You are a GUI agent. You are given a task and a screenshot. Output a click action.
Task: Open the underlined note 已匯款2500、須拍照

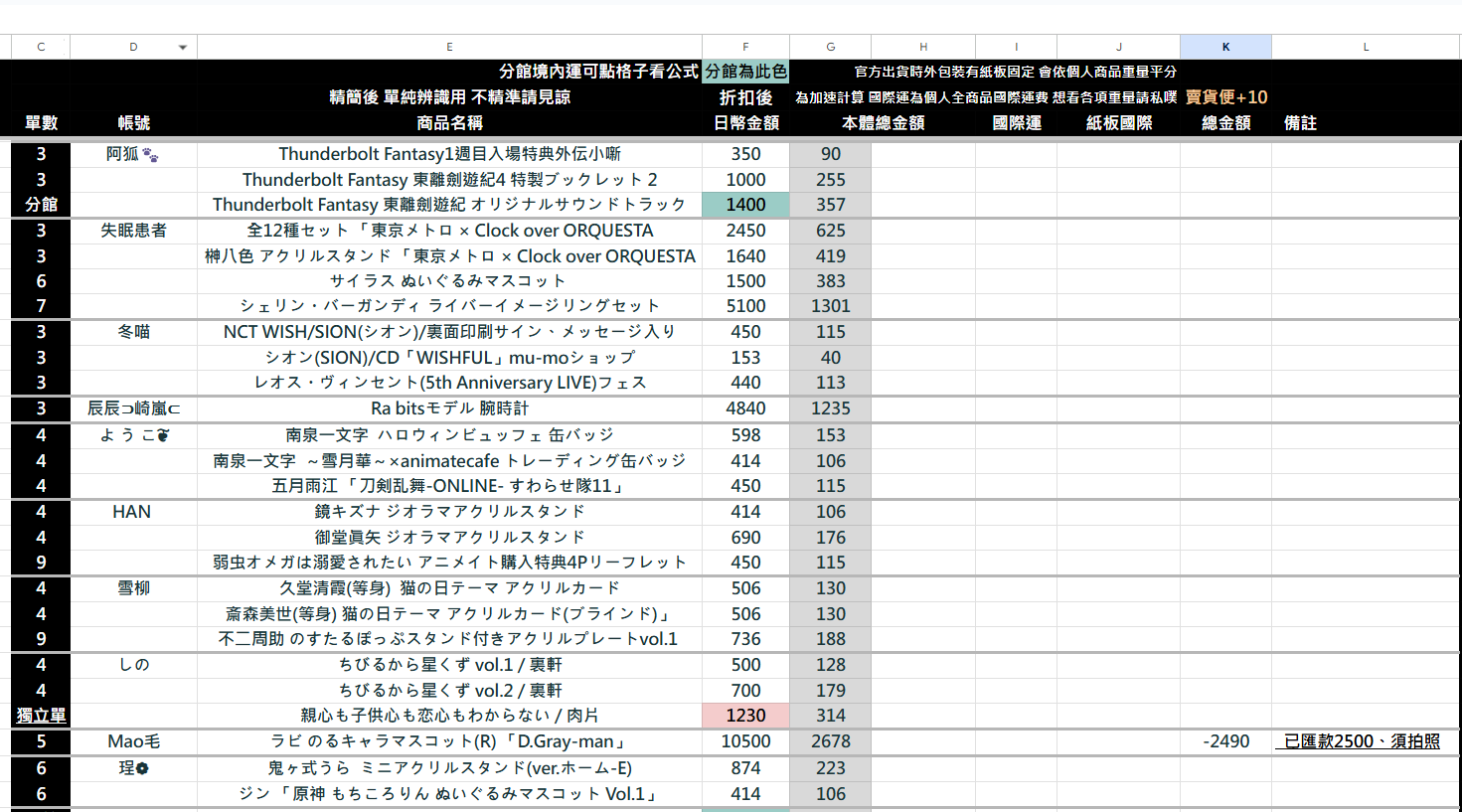[x=1362, y=741]
